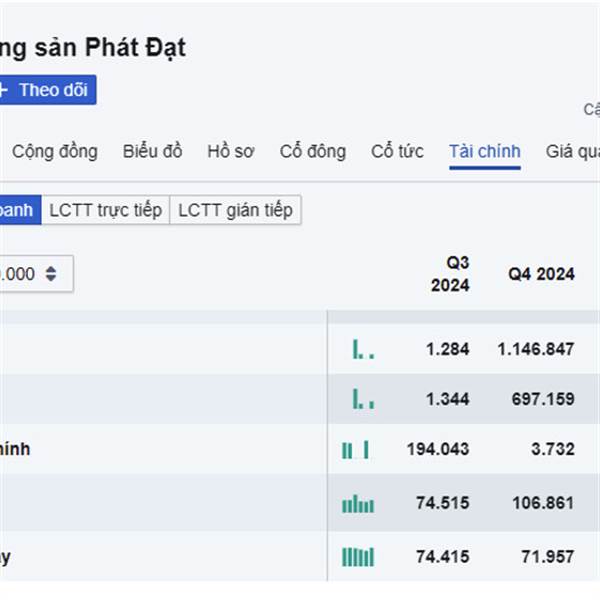Select the Tài chính tab
The height and width of the screenshot is (600, 600).
tap(485, 152)
